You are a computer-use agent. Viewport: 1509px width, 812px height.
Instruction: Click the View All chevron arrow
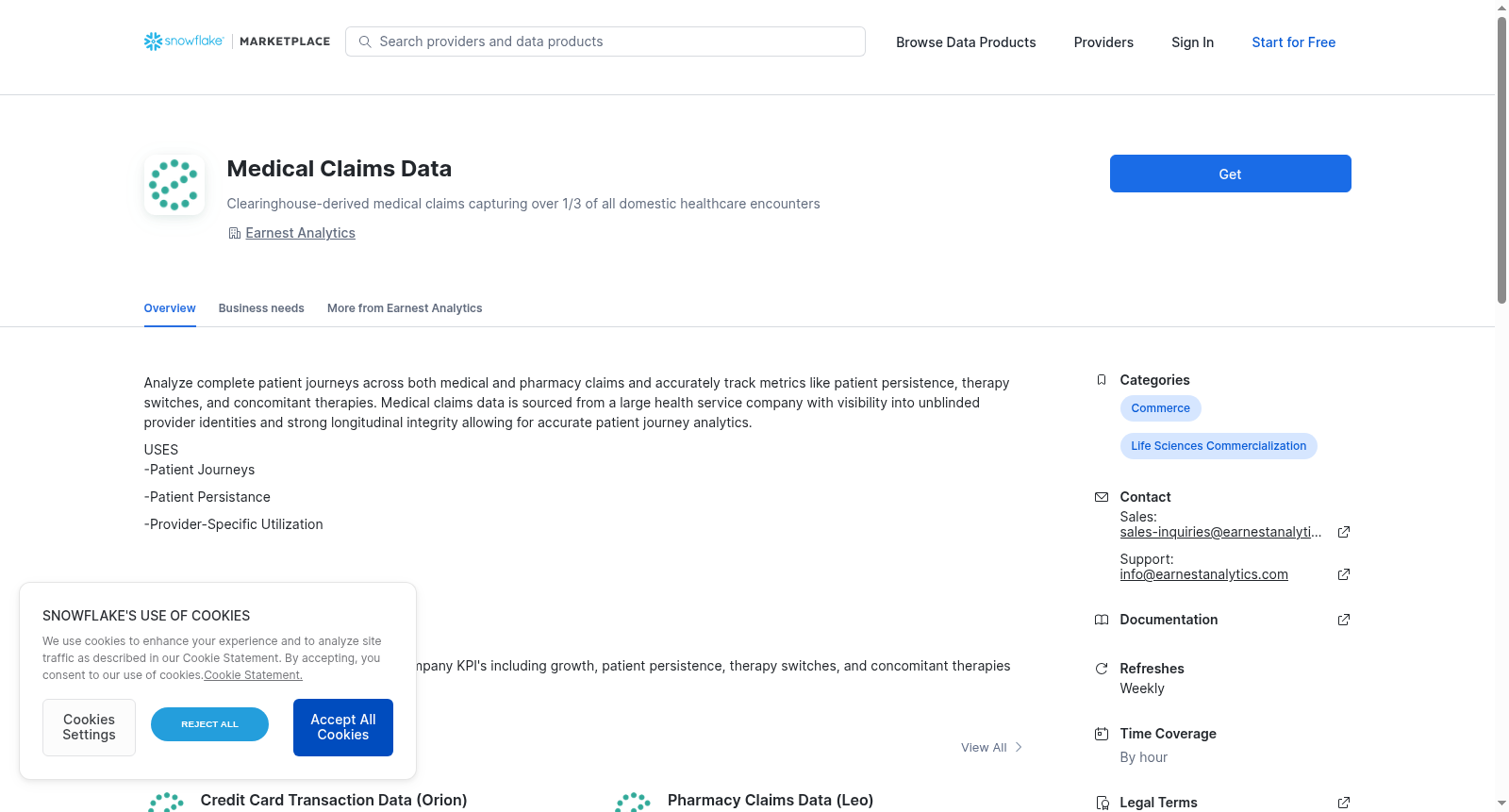point(1019,747)
